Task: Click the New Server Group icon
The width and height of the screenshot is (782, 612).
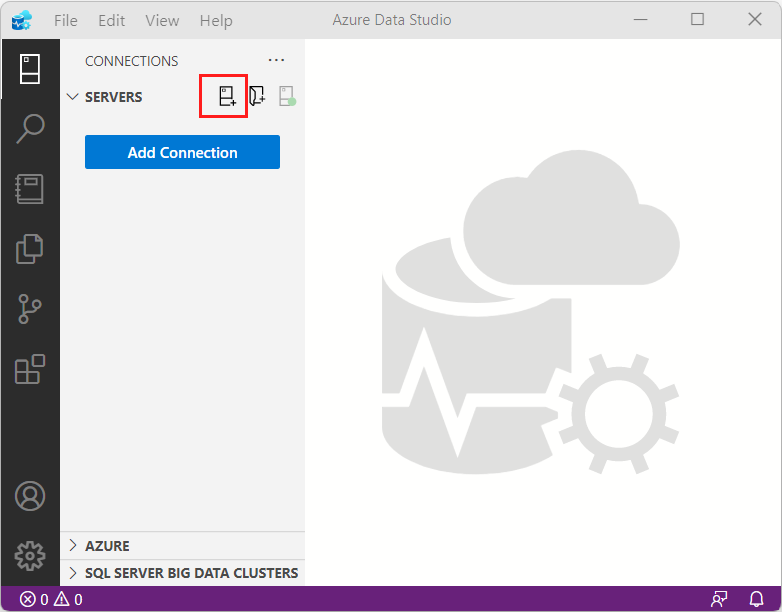Action: tap(257, 96)
